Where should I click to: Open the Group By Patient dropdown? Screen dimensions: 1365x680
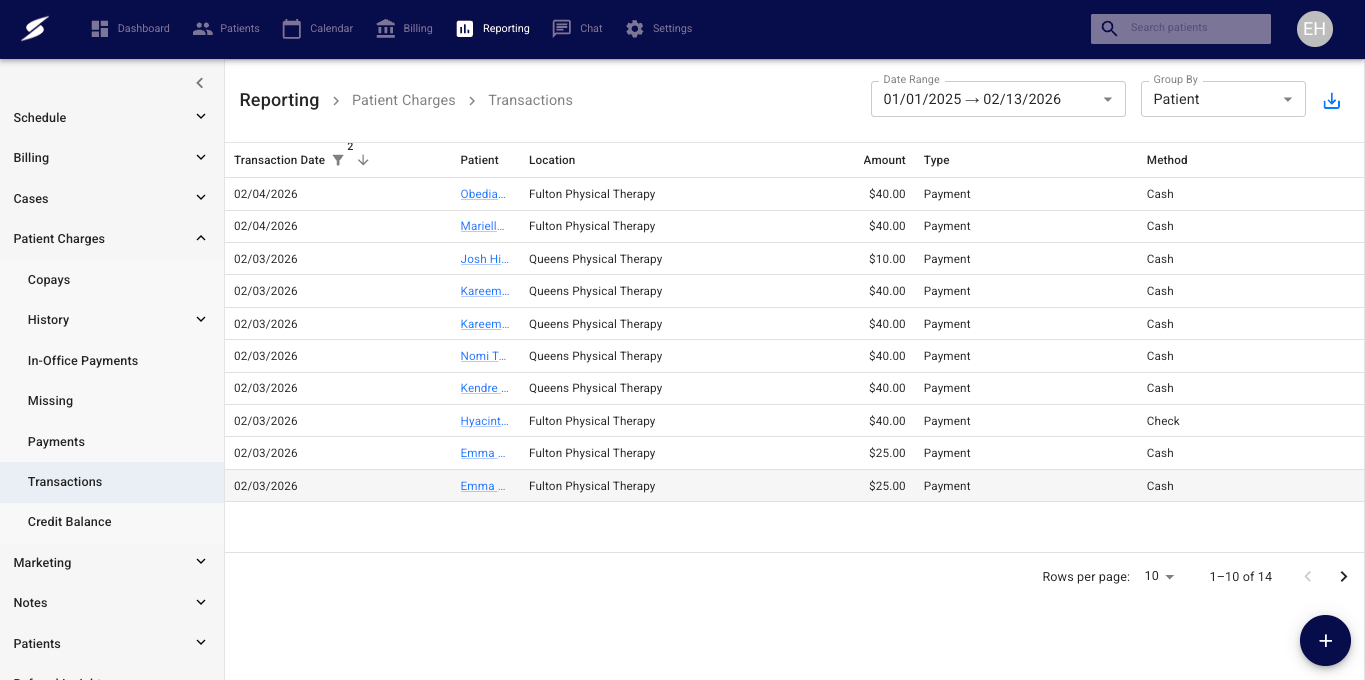[x=1222, y=100]
